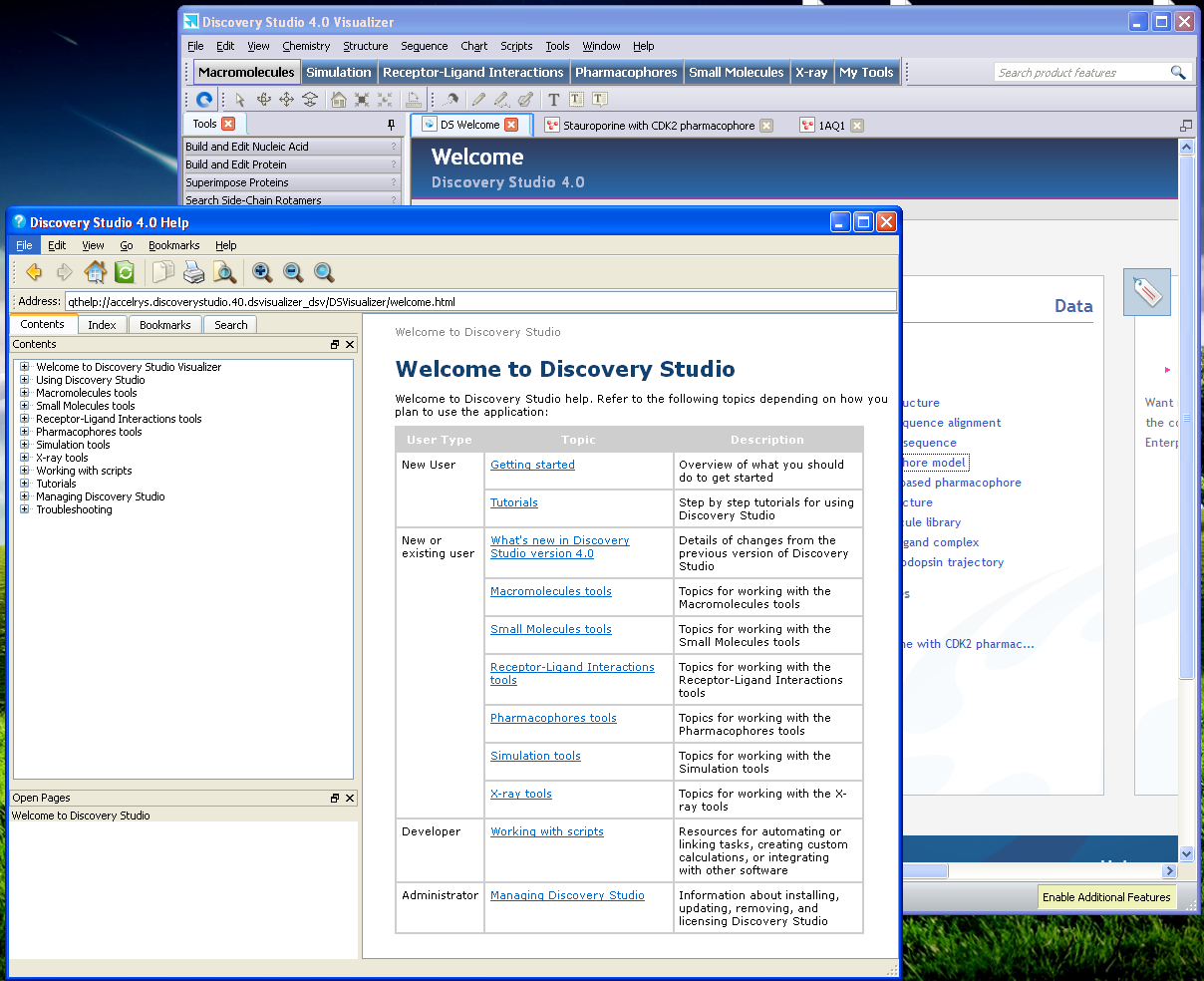
Task: Go to Help home page icon
Action: pyautogui.click(x=95, y=272)
